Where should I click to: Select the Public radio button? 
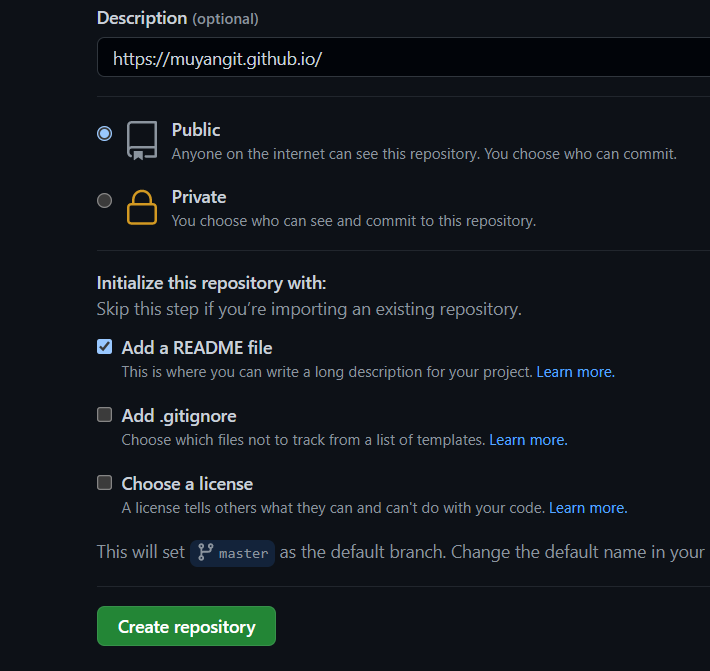coord(104,133)
